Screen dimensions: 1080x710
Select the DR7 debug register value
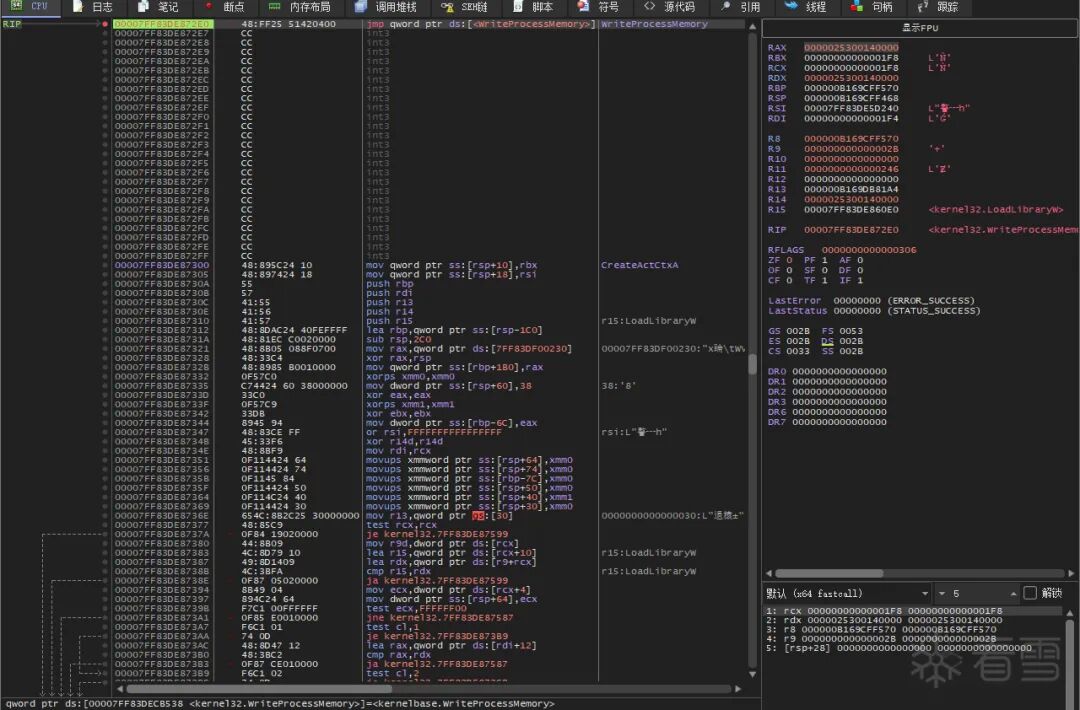[x=839, y=421]
